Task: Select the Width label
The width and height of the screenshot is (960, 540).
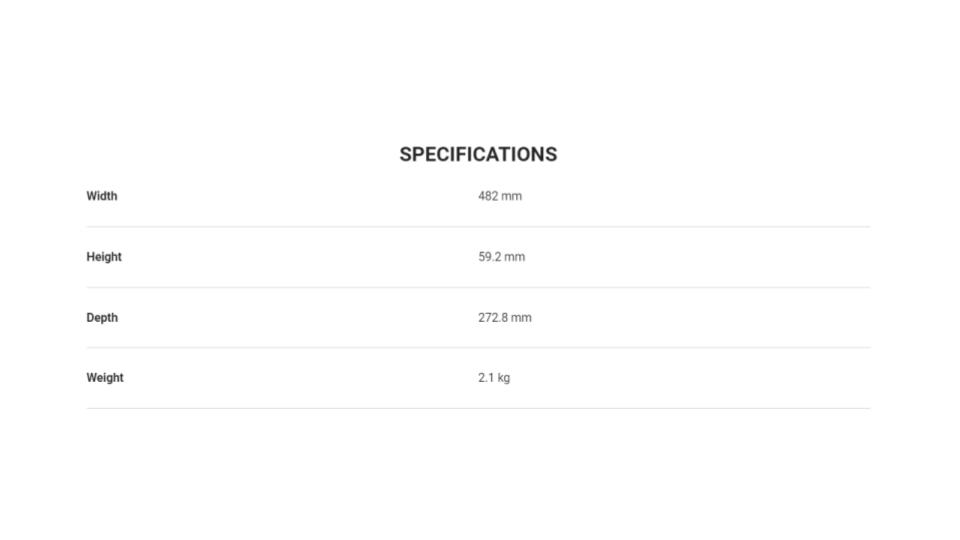Action: (102, 196)
